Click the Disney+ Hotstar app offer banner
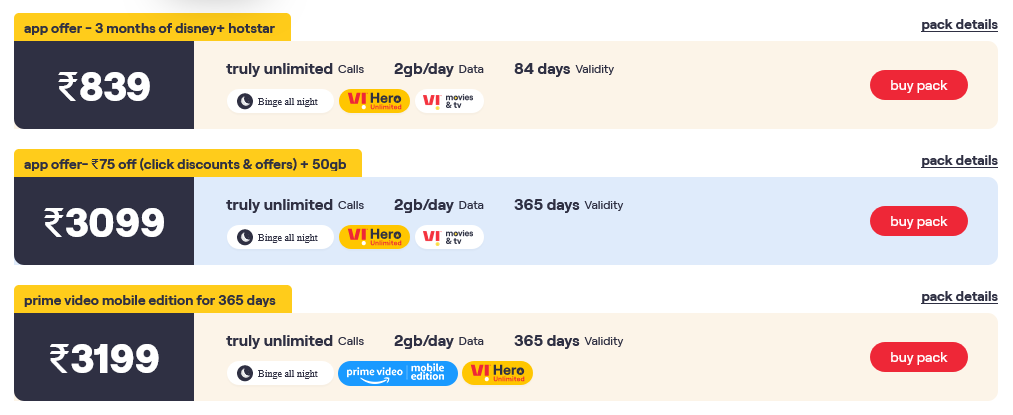The image size is (1013, 415). pos(152,28)
